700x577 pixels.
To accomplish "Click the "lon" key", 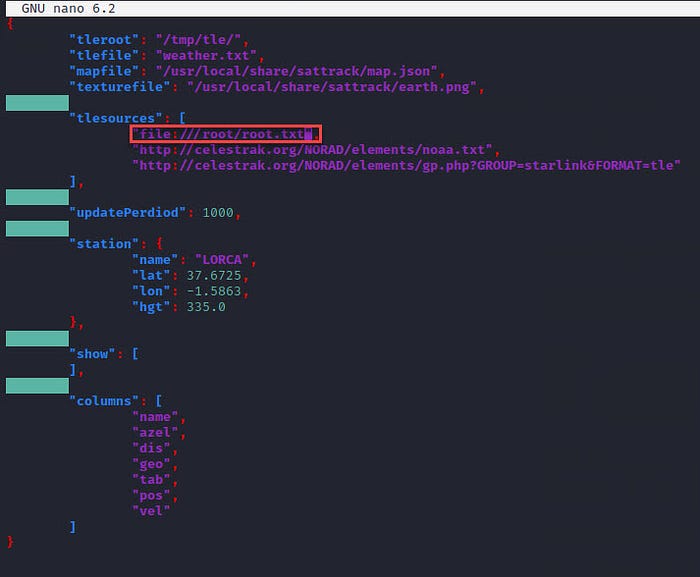I will (x=151, y=291).
